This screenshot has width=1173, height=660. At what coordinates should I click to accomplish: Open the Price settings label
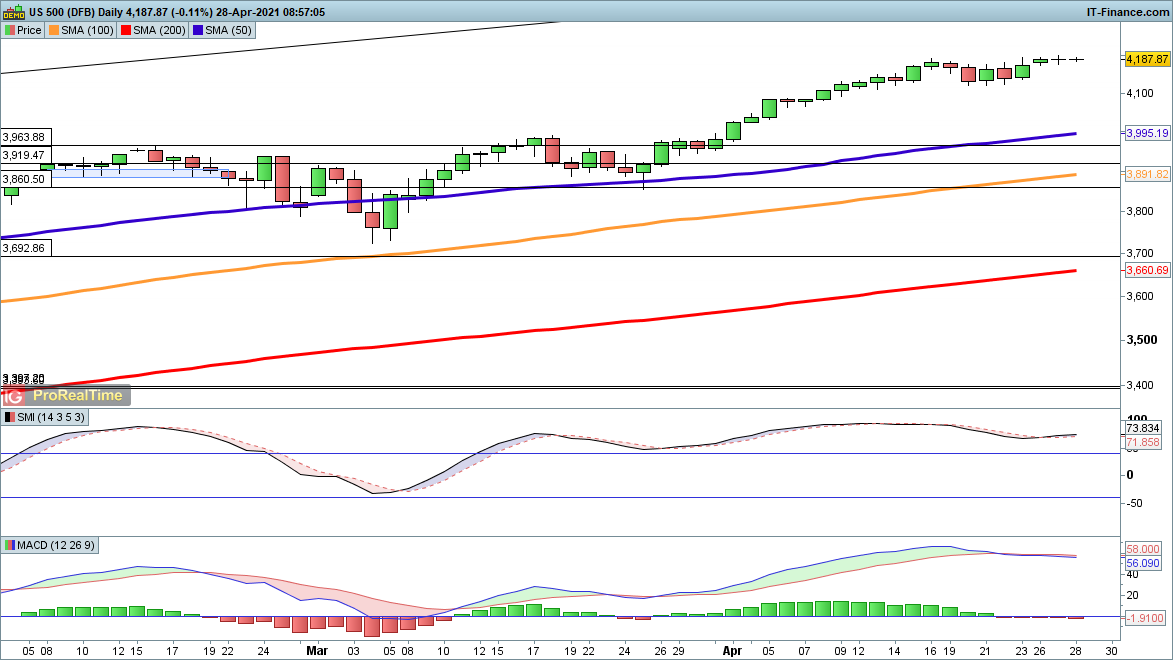[29, 30]
